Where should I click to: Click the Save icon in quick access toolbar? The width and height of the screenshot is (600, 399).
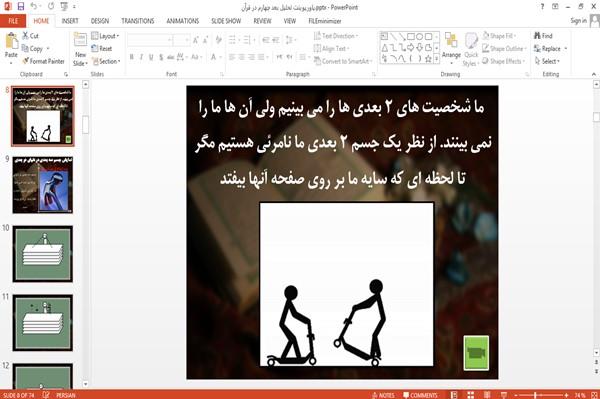click(x=21, y=6)
